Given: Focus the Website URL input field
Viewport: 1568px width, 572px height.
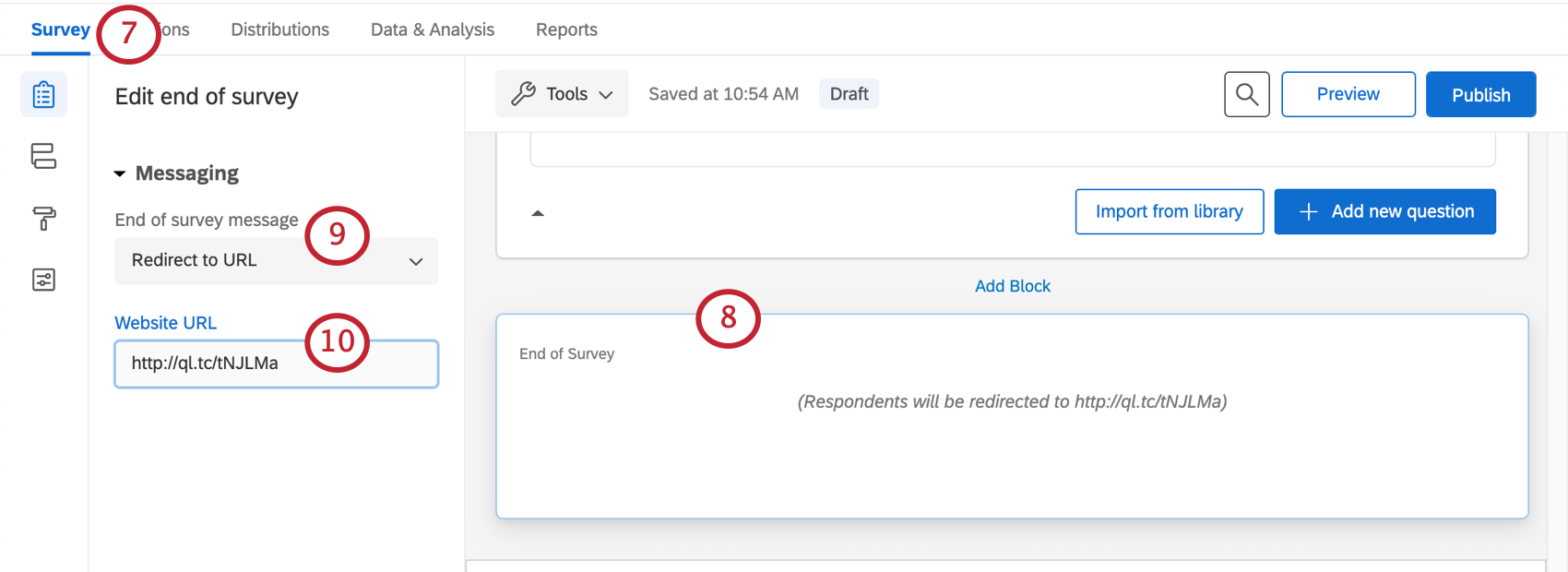Looking at the screenshot, I should (x=276, y=363).
